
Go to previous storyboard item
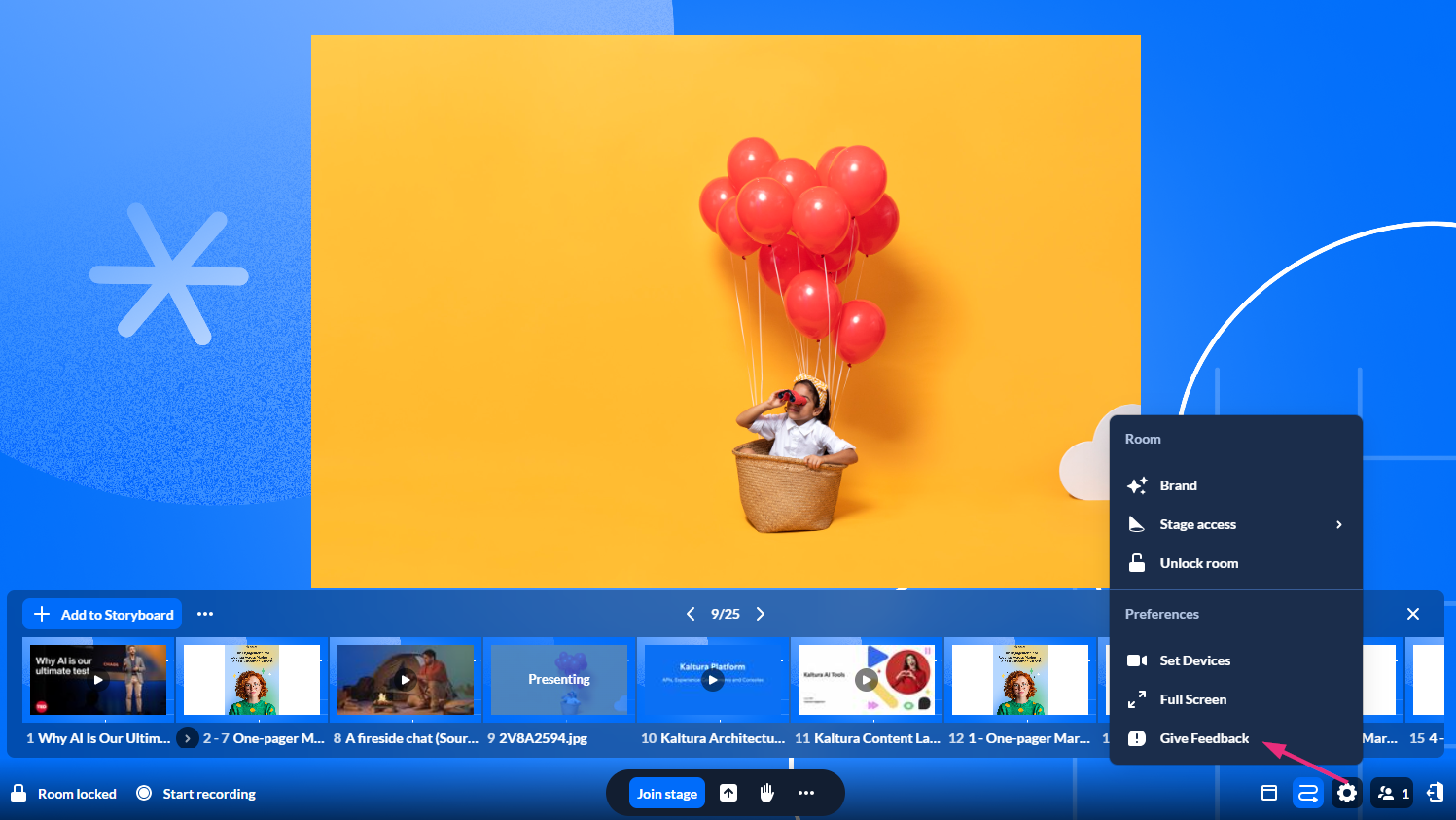click(x=691, y=614)
